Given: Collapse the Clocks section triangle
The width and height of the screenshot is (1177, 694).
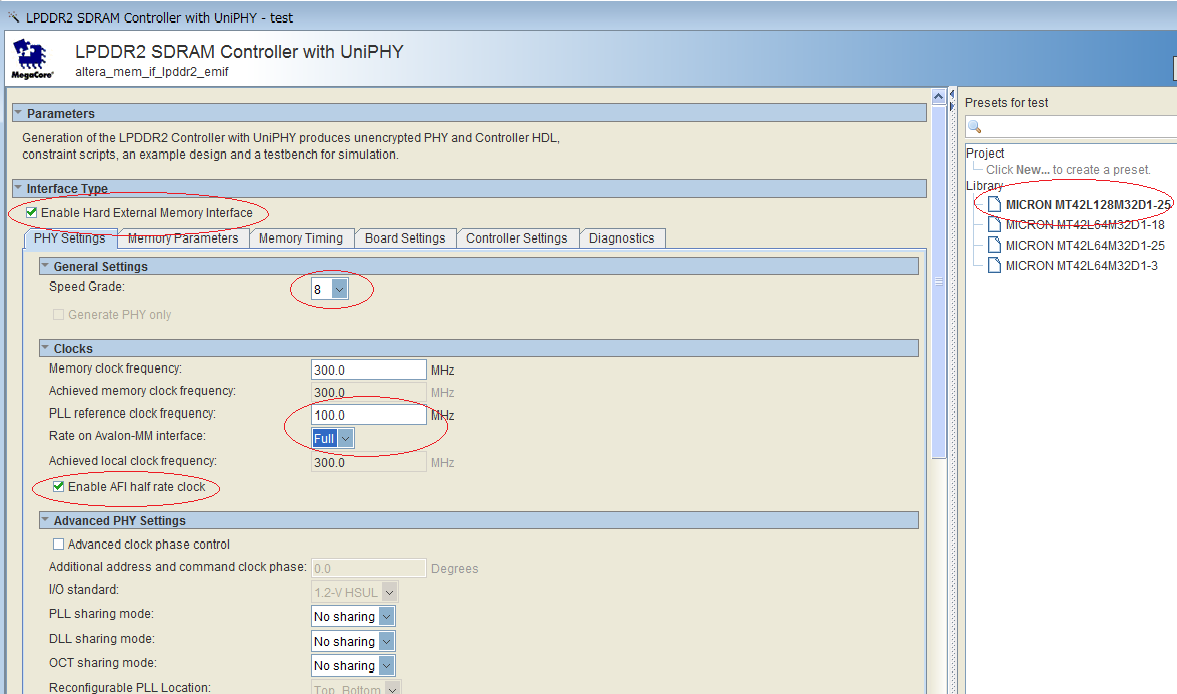Looking at the screenshot, I should coord(45,347).
